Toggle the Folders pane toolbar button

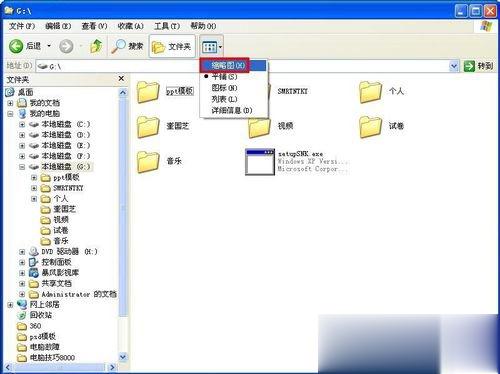click(172, 46)
